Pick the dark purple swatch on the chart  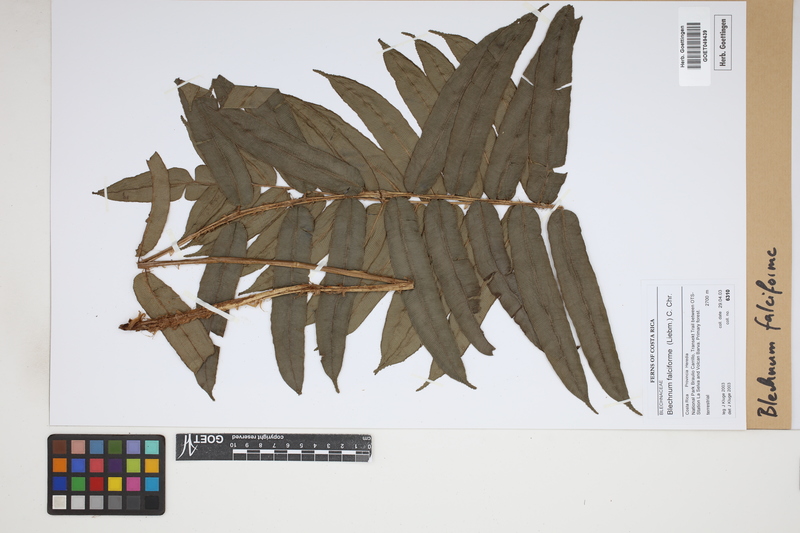pos(115,465)
